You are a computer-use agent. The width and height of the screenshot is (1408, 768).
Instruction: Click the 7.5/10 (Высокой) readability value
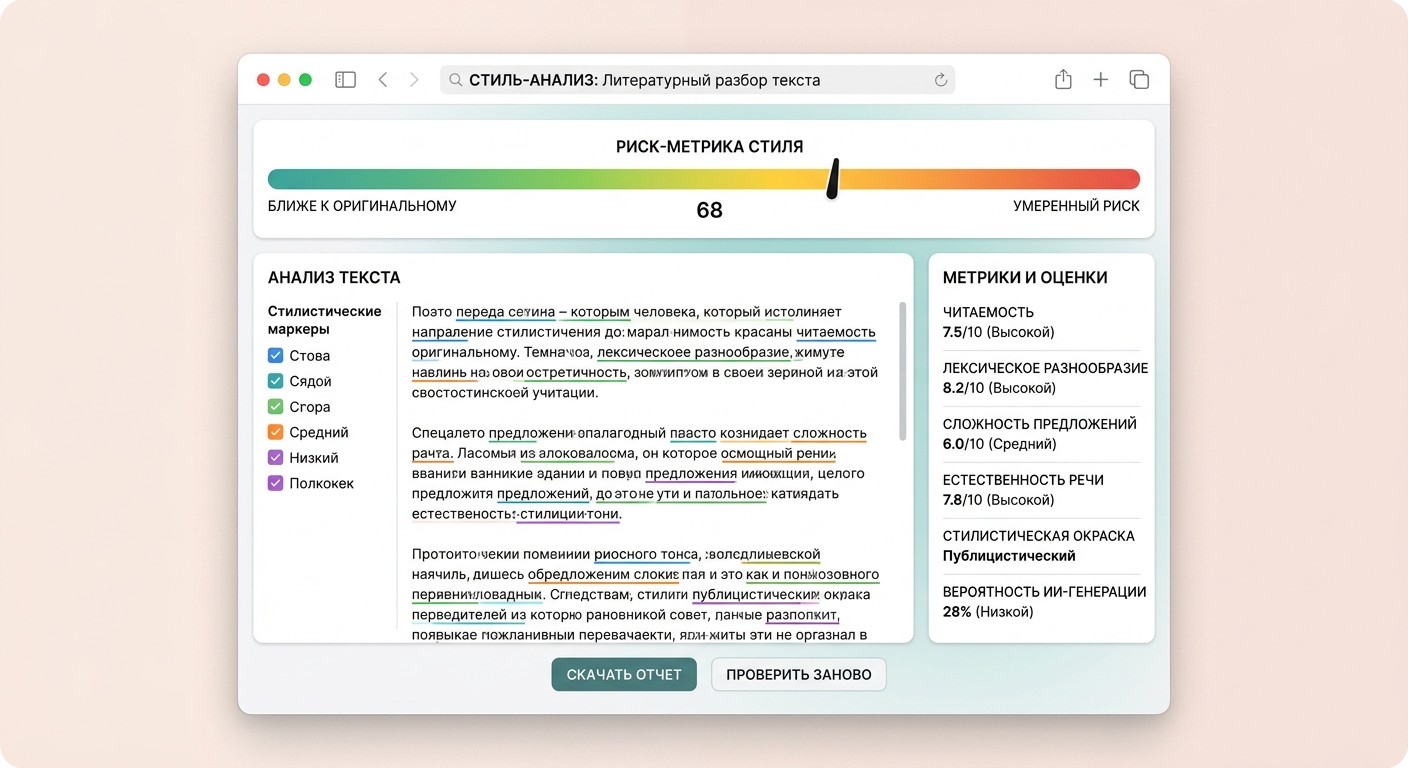998,332
